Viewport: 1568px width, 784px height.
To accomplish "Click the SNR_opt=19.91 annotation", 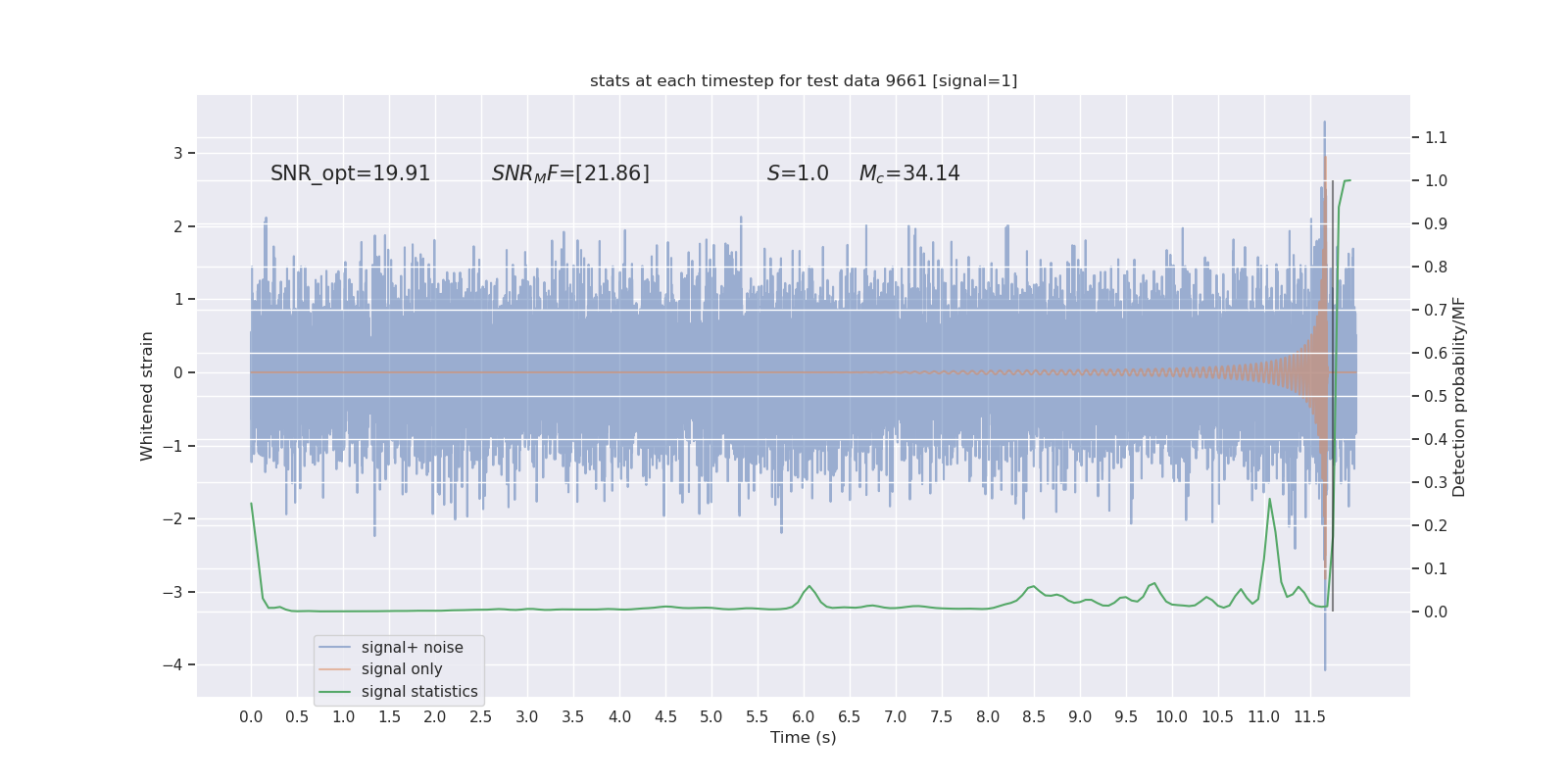I will 351,173.
